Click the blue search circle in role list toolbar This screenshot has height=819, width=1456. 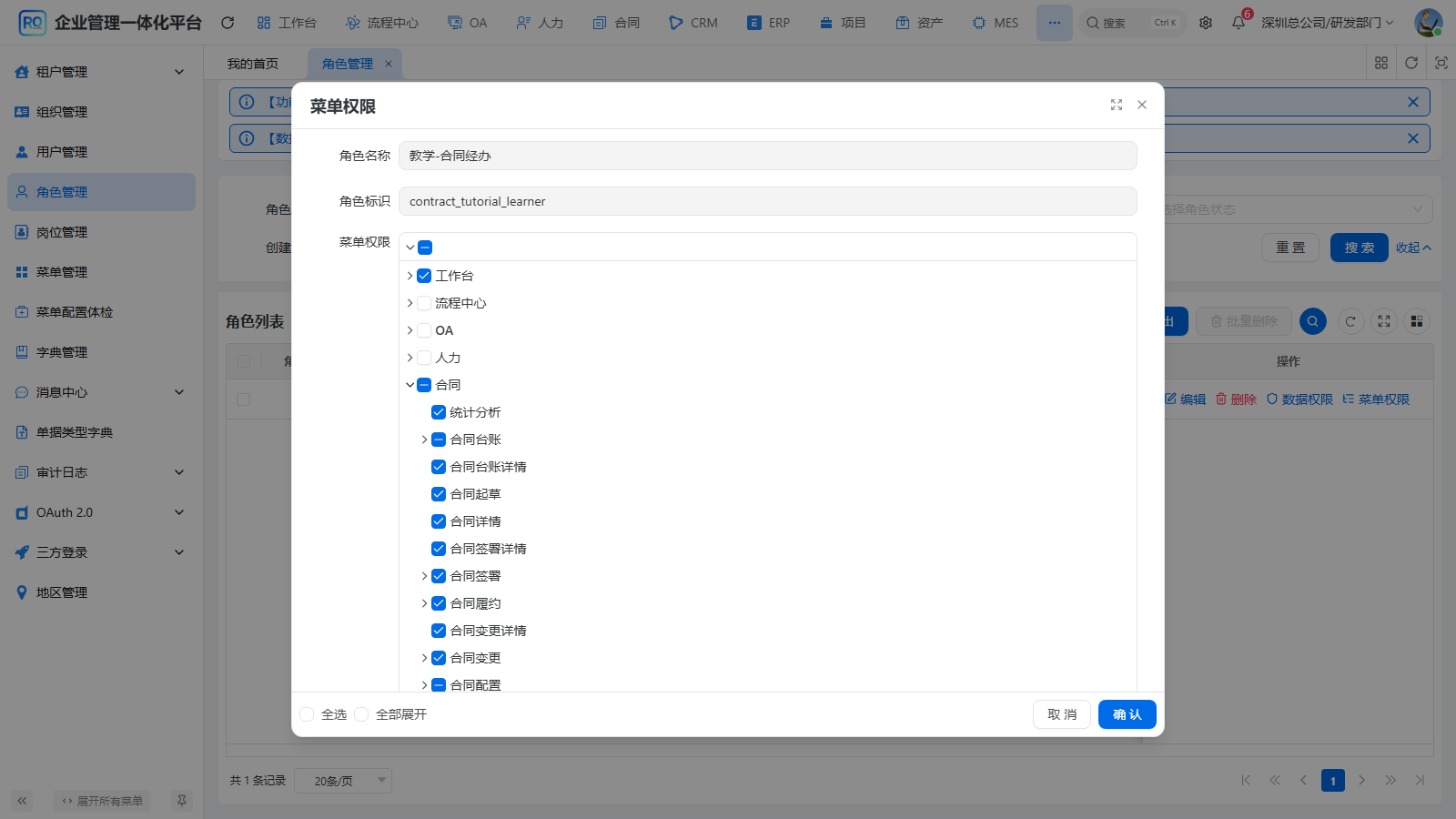1313,321
